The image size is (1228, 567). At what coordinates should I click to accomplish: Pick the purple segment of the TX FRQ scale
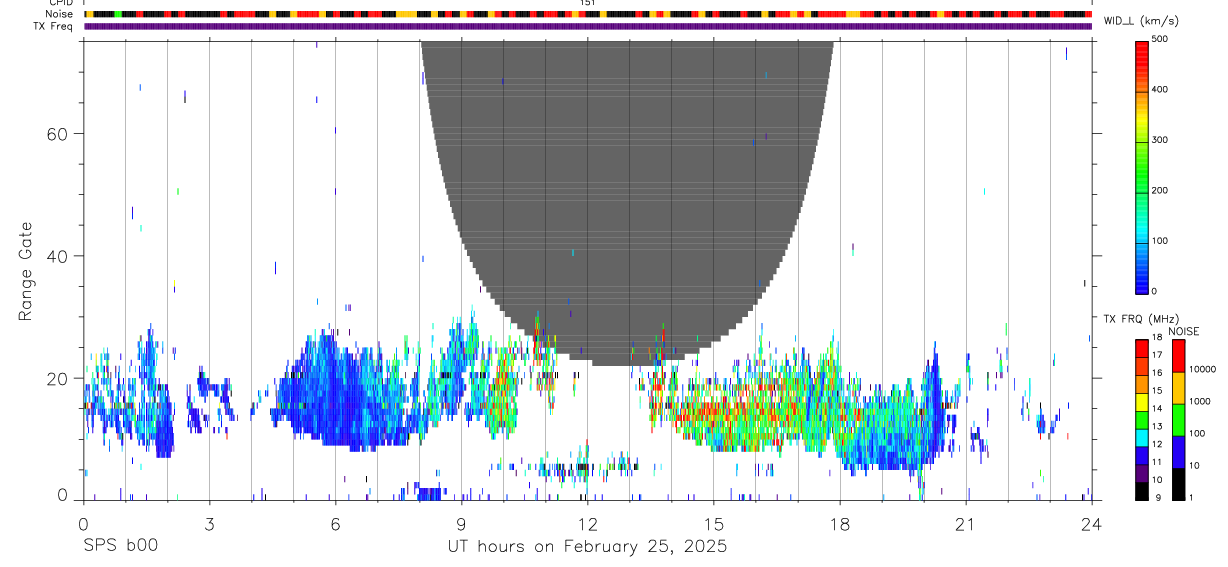tap(1141, 473)
